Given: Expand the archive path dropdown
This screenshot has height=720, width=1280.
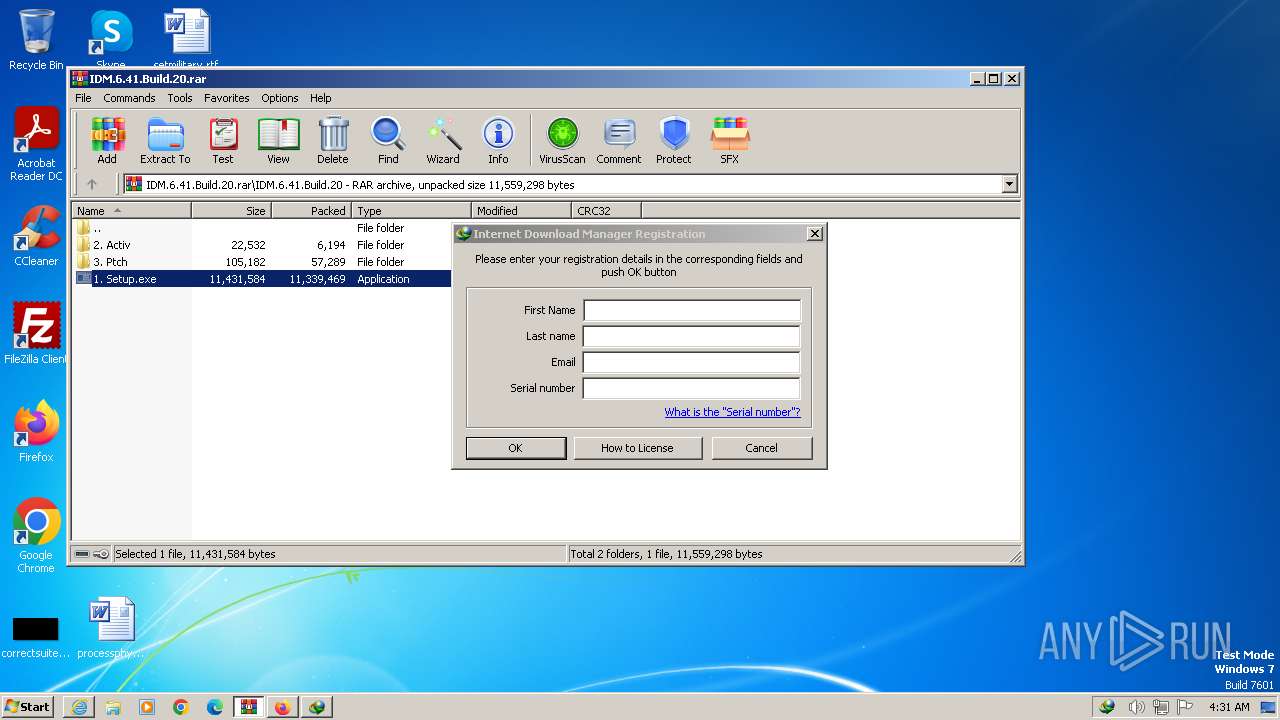Looking at the screenshot, I should pyautogui.click(x=1009, y=184).
